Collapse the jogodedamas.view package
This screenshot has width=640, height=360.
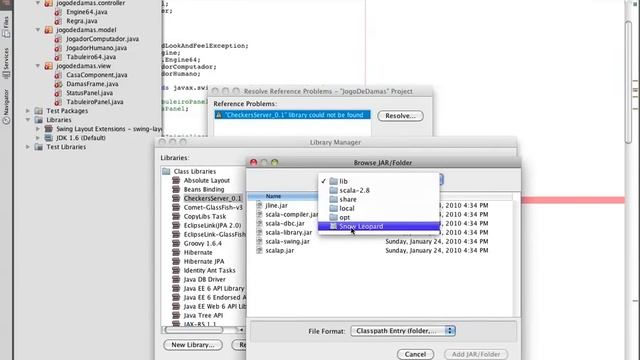[38, 66]
